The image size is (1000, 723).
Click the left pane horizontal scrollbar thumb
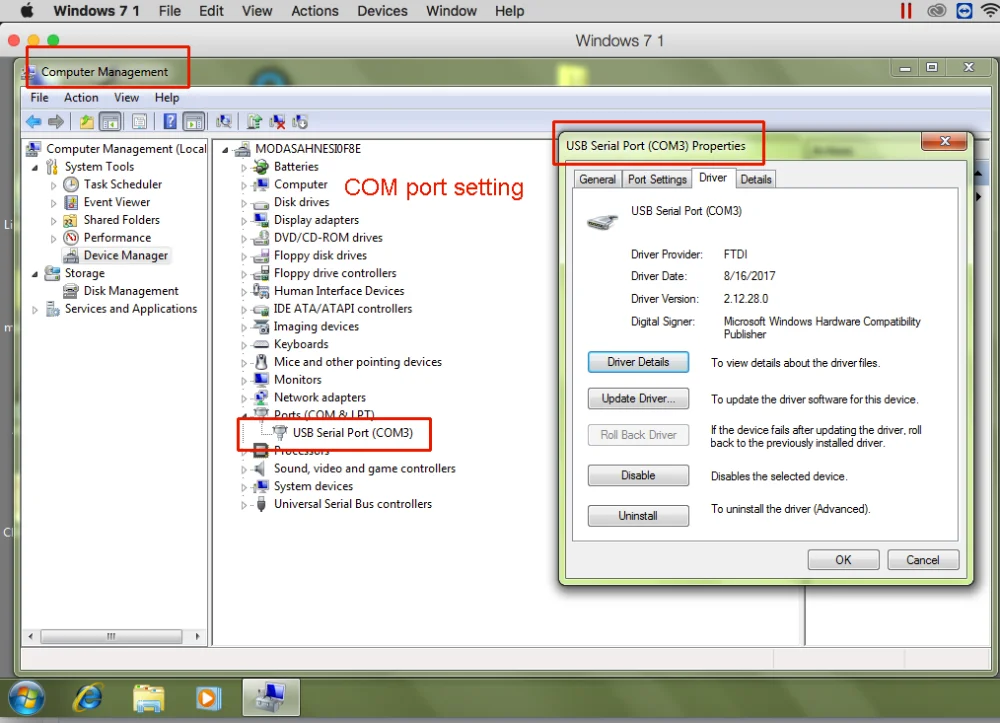[111, 636]
